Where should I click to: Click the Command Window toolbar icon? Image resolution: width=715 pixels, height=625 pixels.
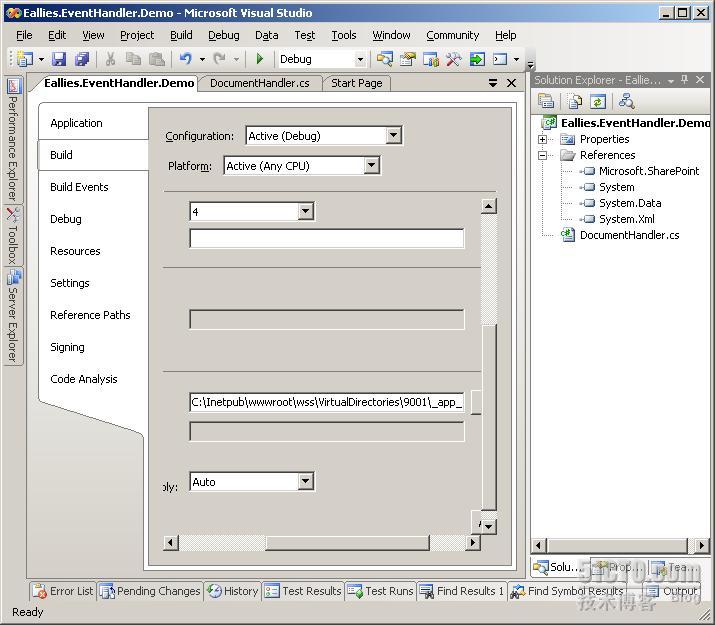tap(500, 59)
